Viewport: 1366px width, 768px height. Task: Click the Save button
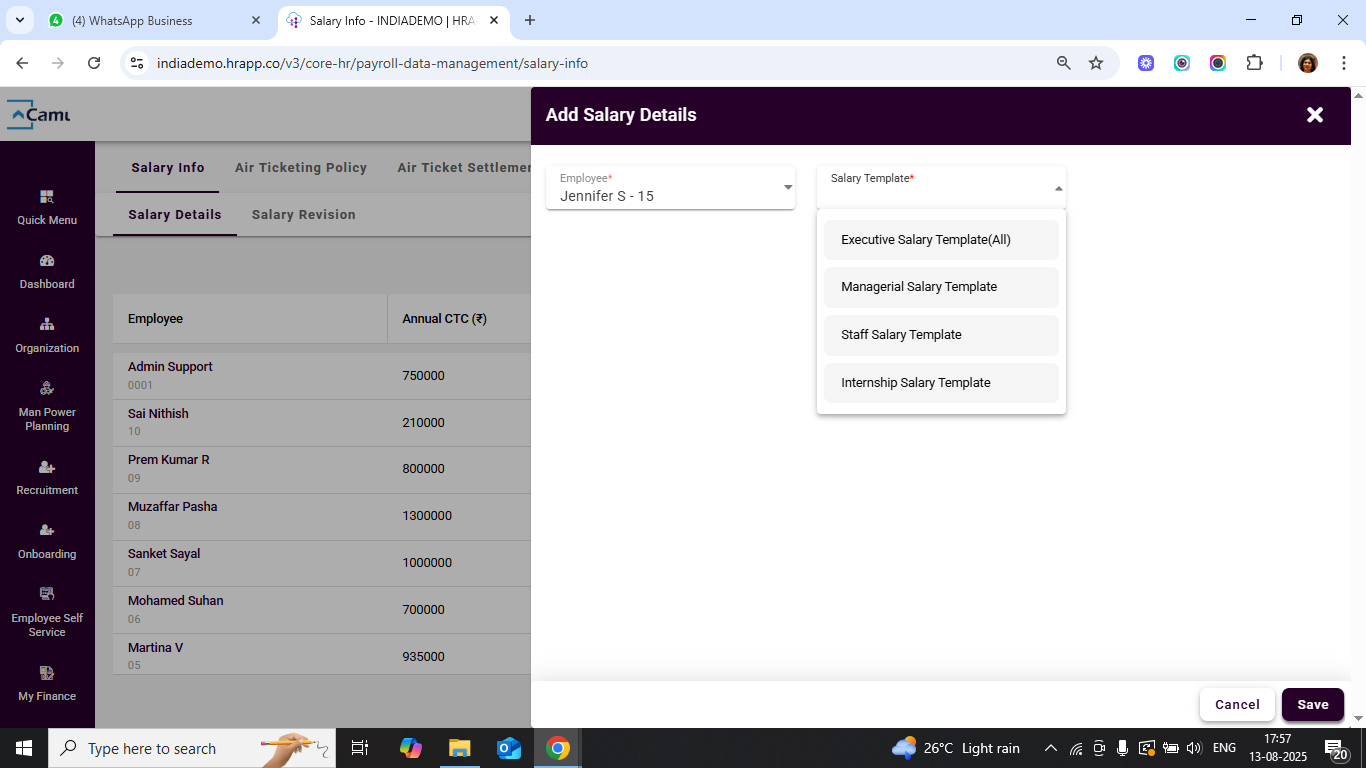[1312, 704]
